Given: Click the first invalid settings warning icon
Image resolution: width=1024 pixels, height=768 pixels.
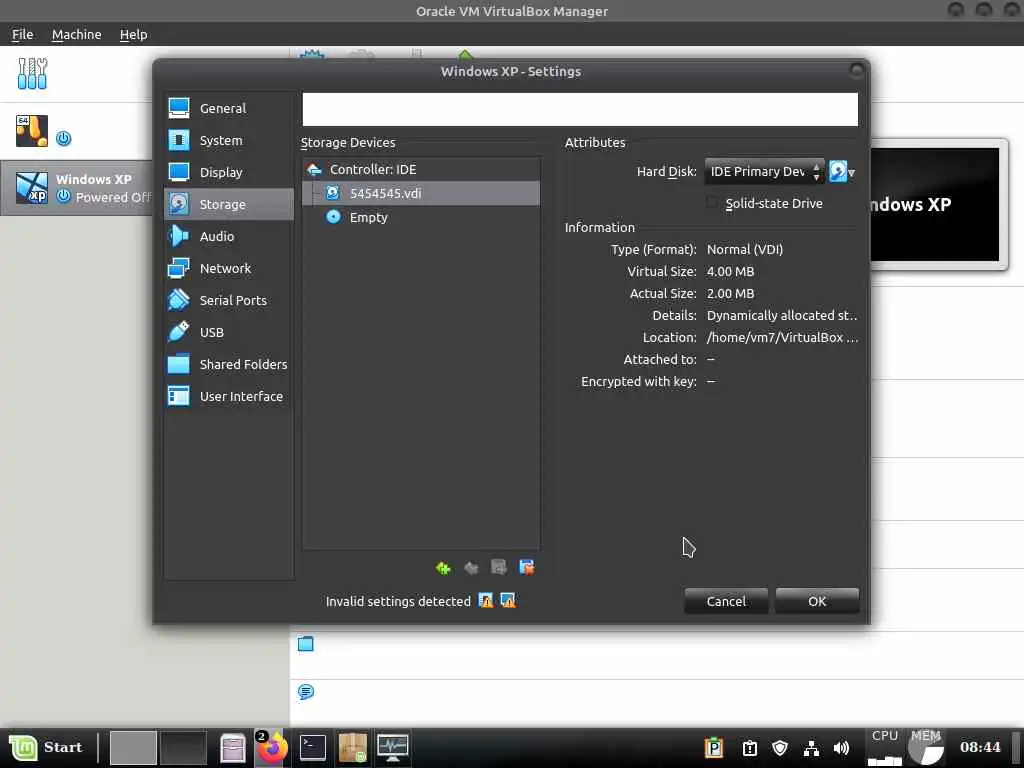Looking at the screenshot, I should point(486,600).
